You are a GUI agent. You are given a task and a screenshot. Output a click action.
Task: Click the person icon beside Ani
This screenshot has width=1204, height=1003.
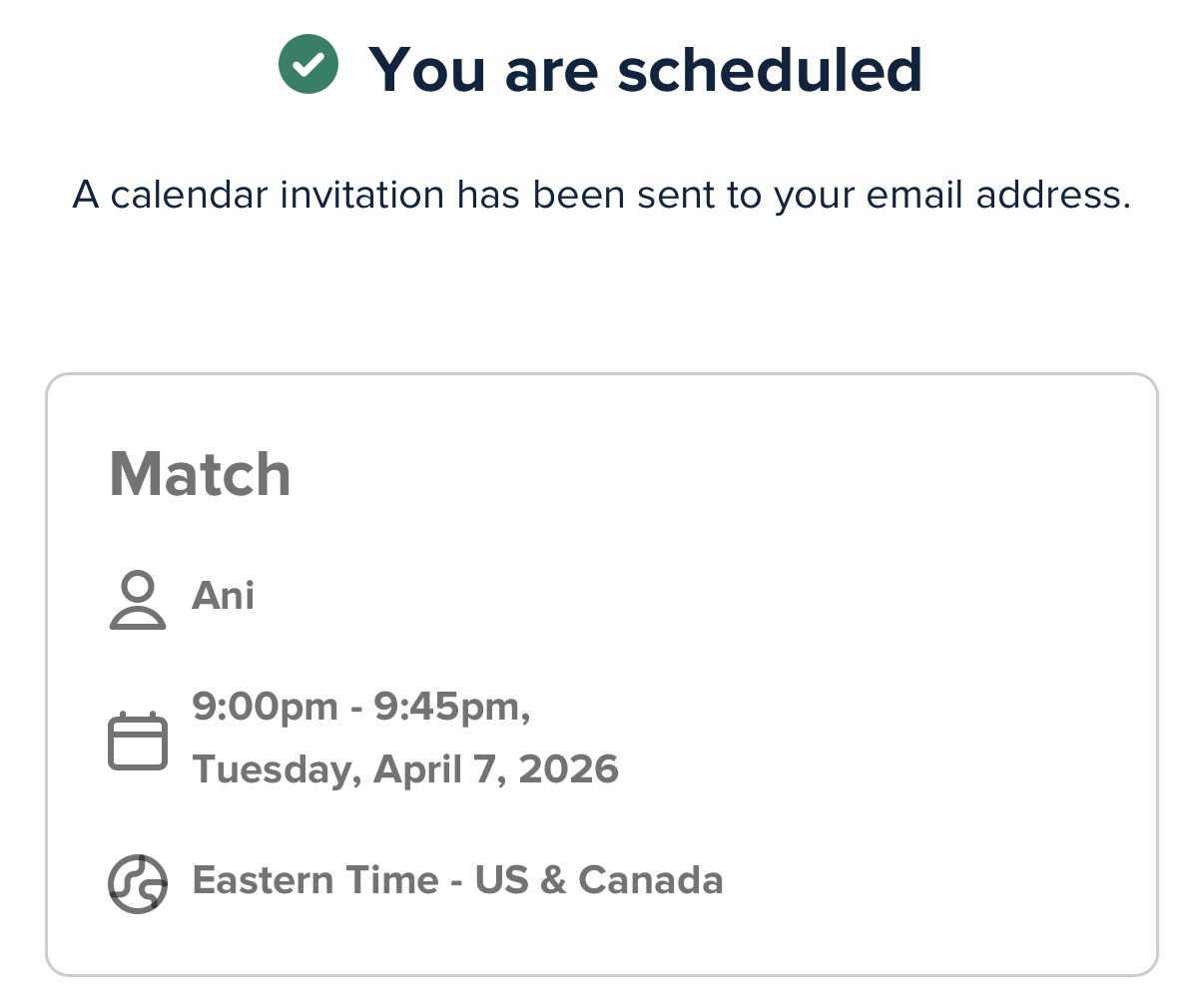tap(137, 600)
